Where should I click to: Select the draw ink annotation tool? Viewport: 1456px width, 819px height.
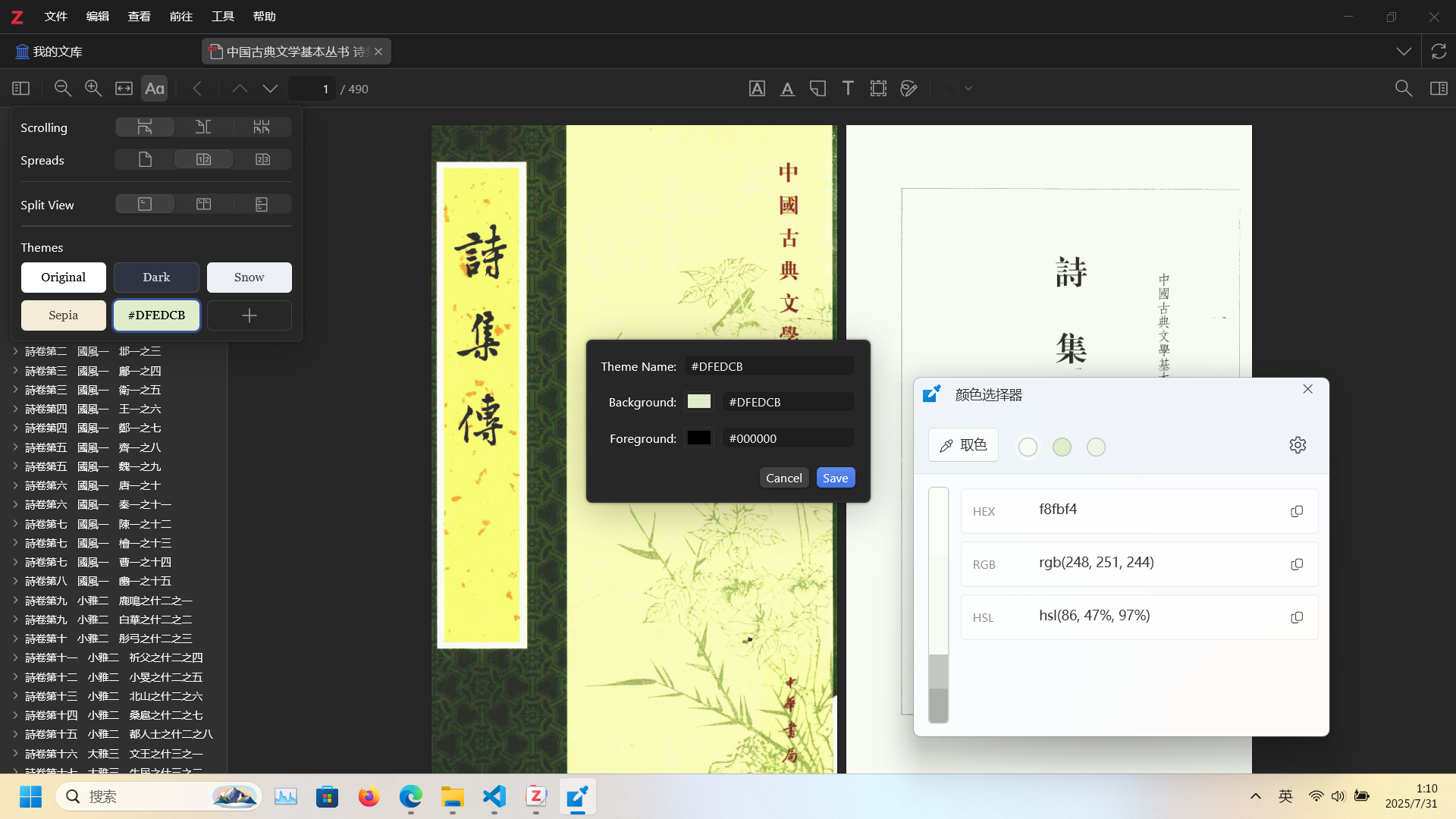tap(908, 89)
